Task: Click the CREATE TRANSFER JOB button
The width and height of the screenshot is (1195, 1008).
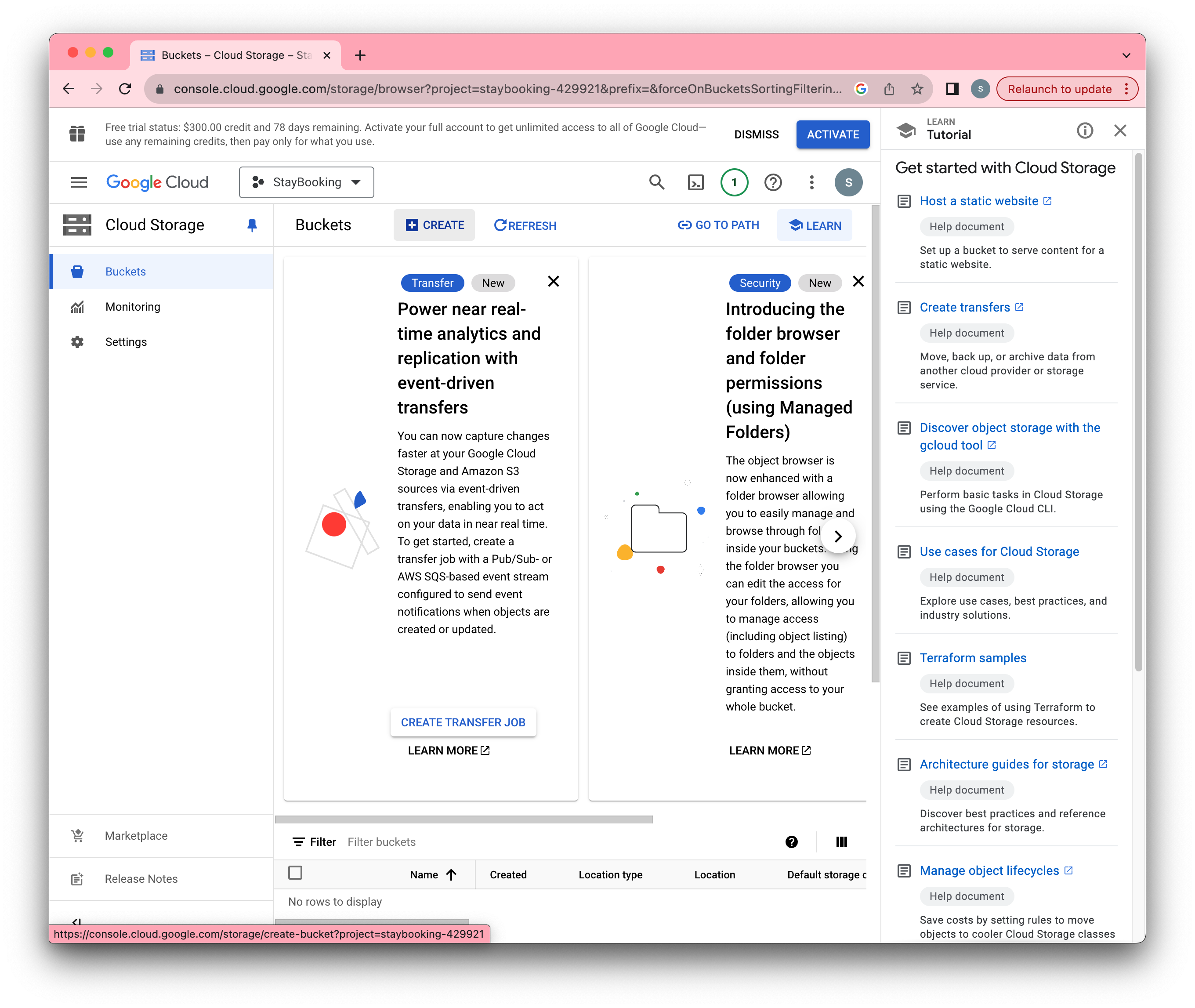Action: pyautogui.click(x=463, y=722)
